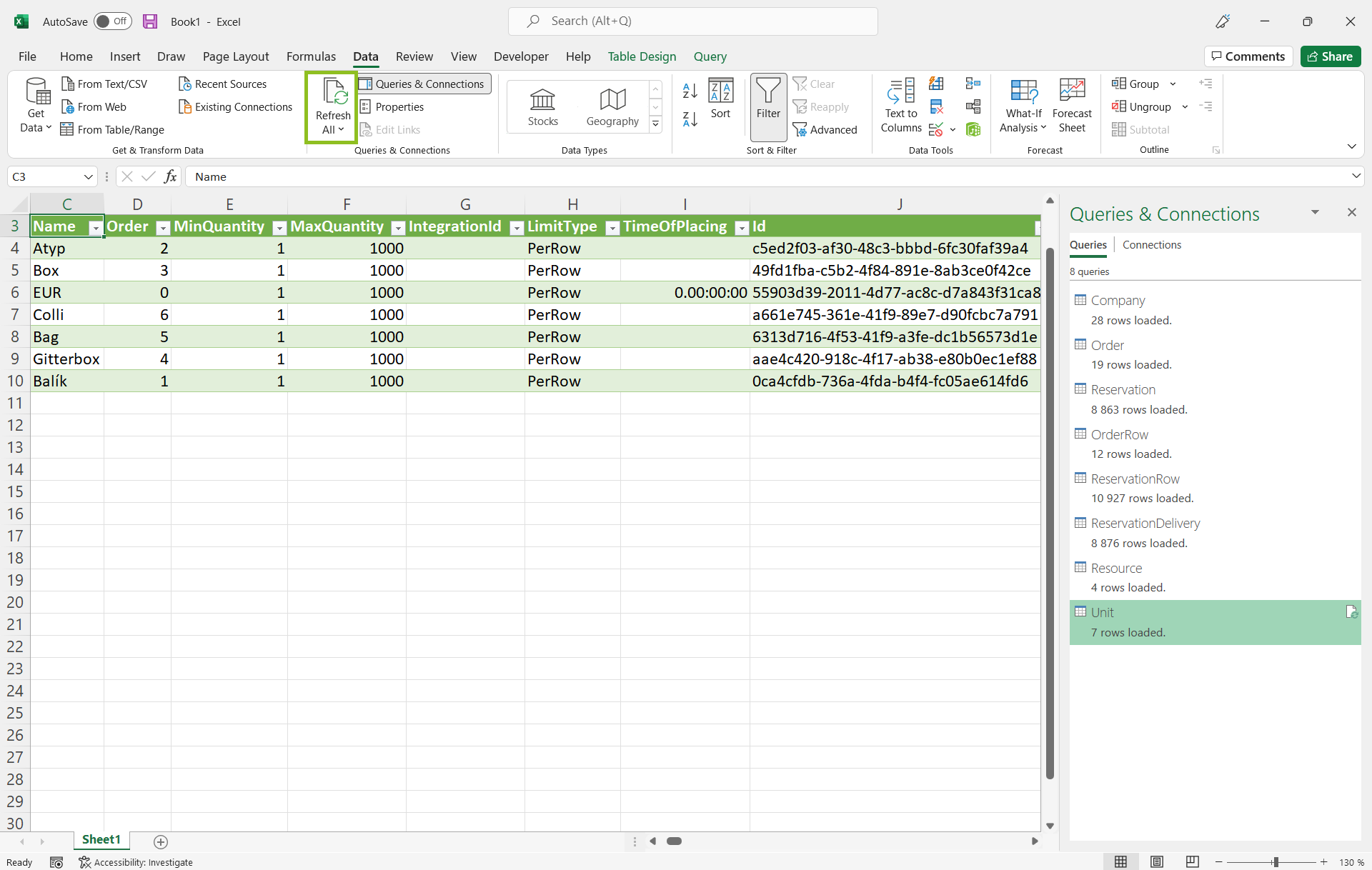
Task: Click the Filter funnel button
Action: [768, 100]
